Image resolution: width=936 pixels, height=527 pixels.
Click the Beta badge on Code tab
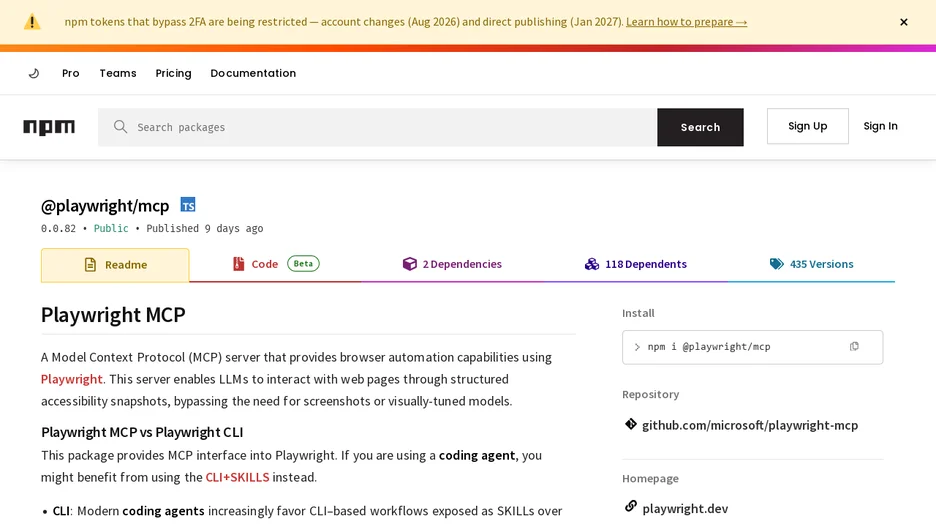point(303,263)
